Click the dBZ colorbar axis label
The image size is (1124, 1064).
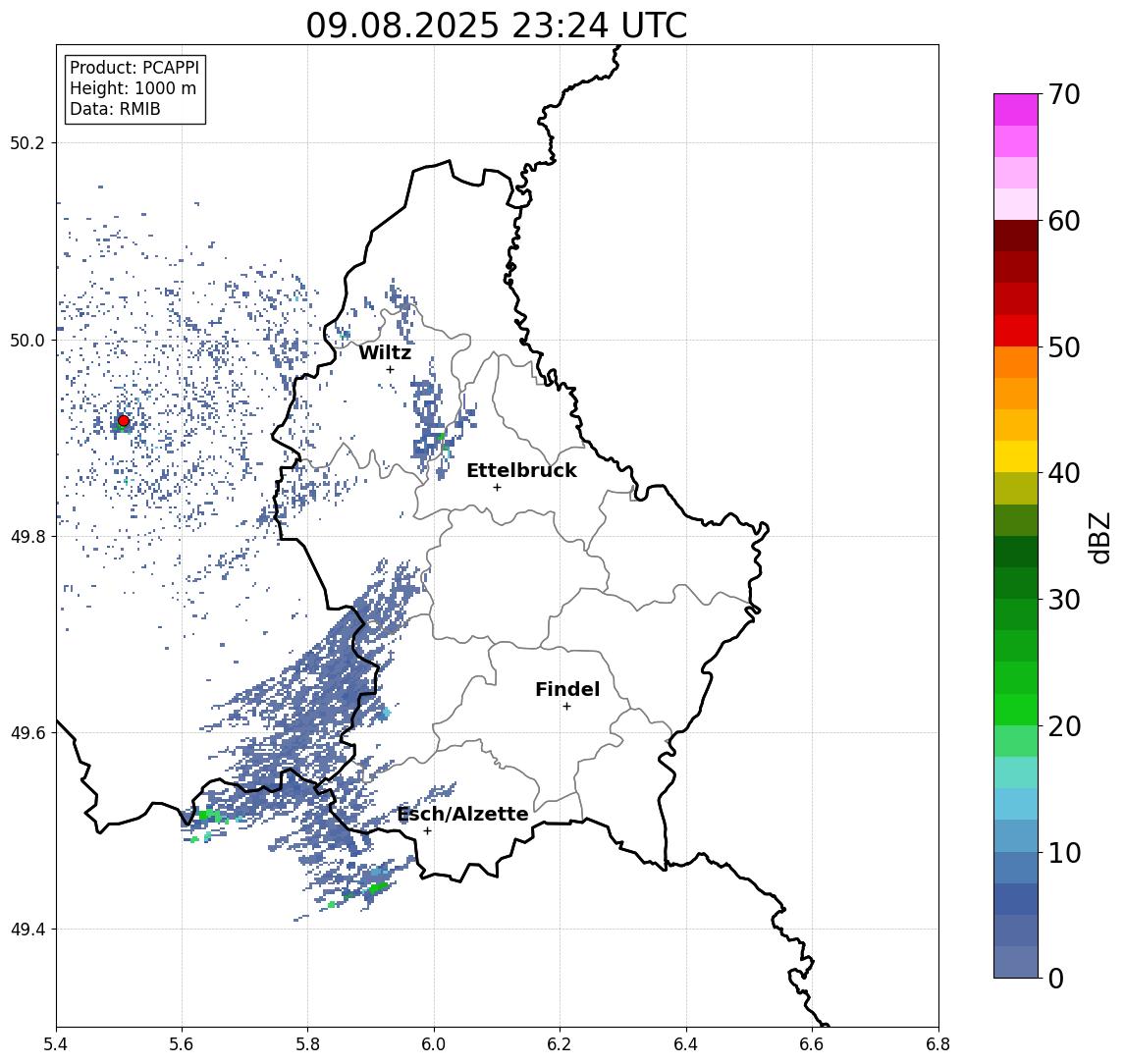click(1098, 538)
